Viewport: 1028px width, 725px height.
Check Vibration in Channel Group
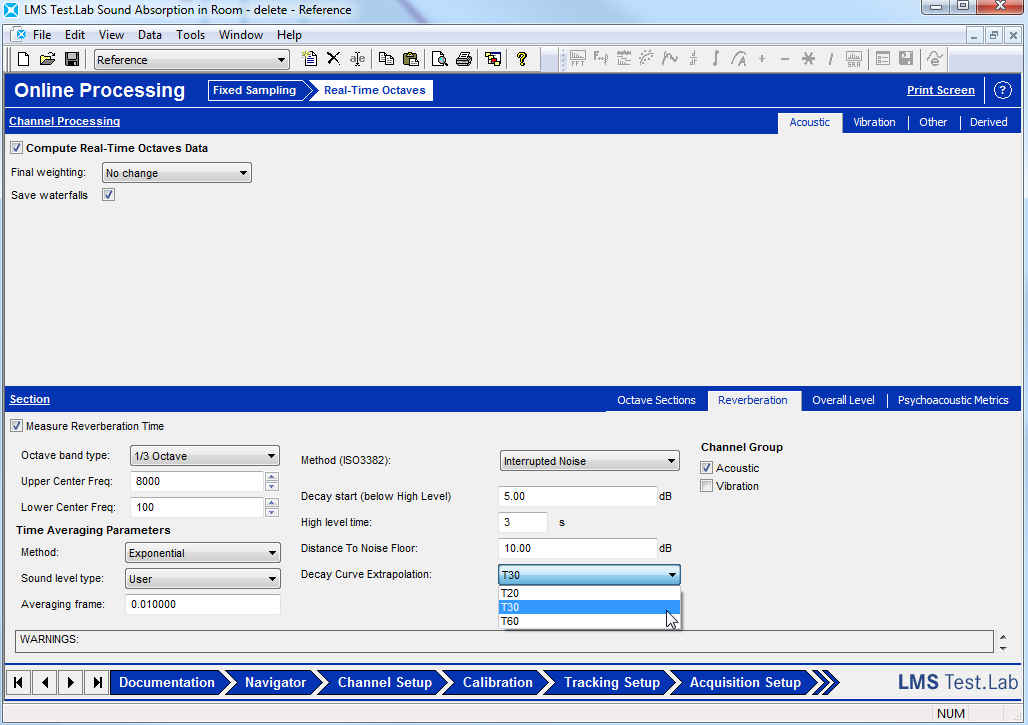(706, 486)
